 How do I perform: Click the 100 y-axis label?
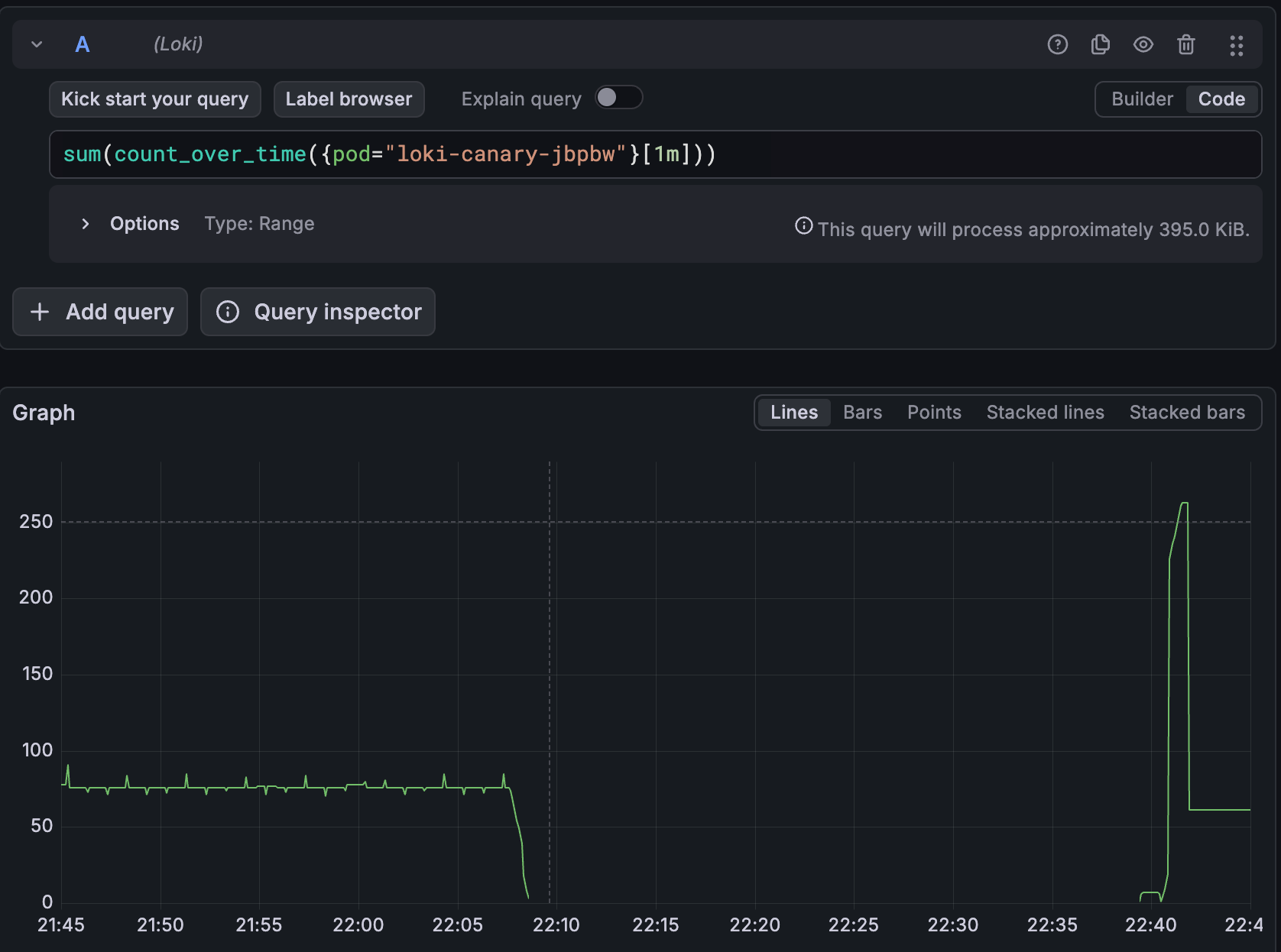[37, 750]
